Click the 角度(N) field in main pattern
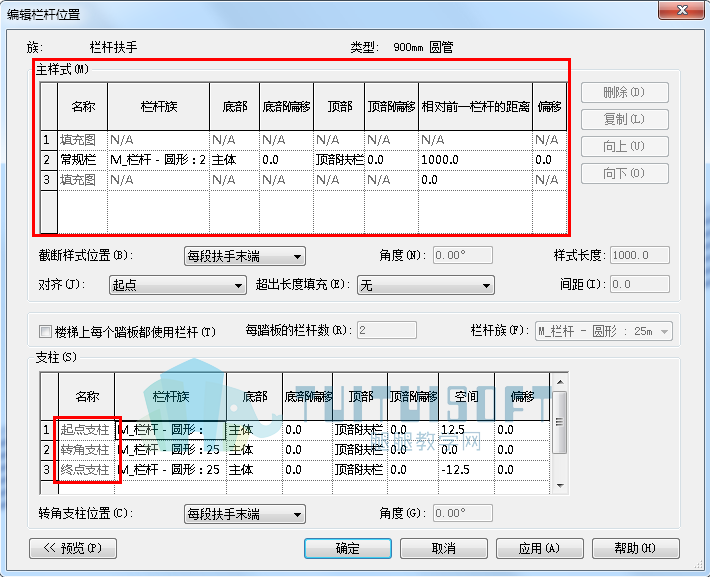The image size is (710, 577). coord(462,255)
